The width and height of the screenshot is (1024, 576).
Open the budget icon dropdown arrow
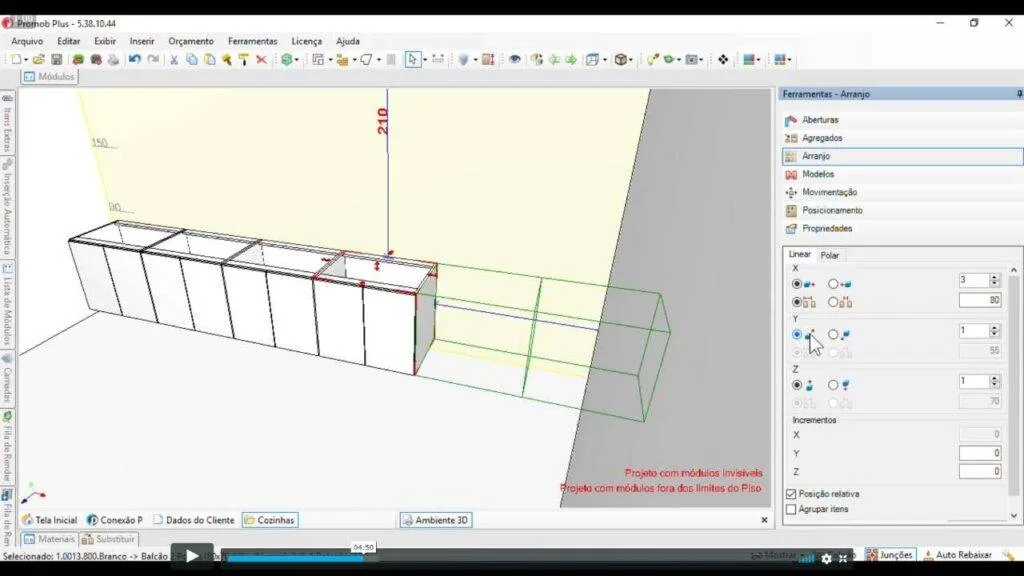[296, 60]
